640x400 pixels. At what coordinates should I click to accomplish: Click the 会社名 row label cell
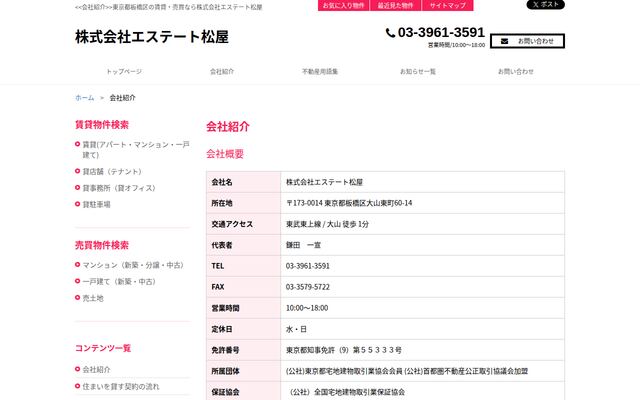[x=243, y=182]
